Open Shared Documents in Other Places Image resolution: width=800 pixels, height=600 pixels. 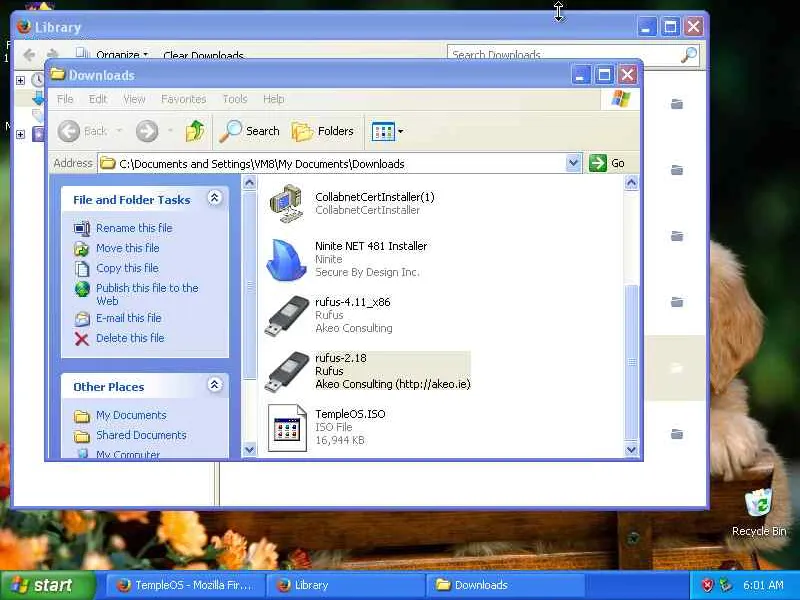[141, 435]
